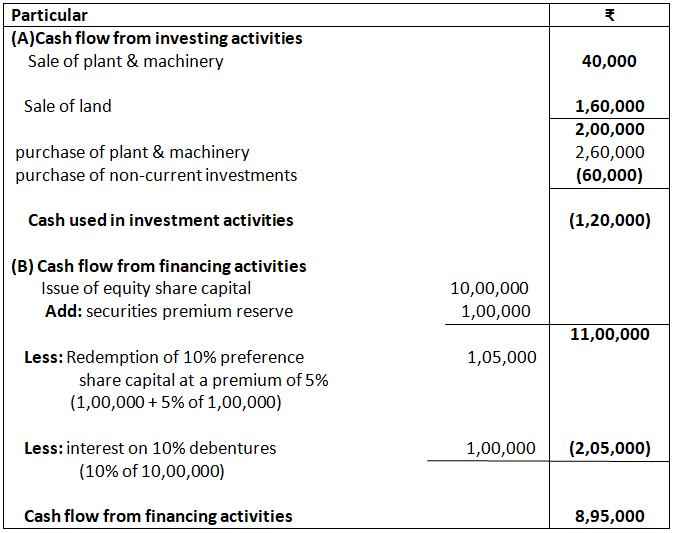The width and height of the screenshot is (674, 533).
Task: Select 'Less: interest on 10% debentures' line
Action: [x=150, y=448]
